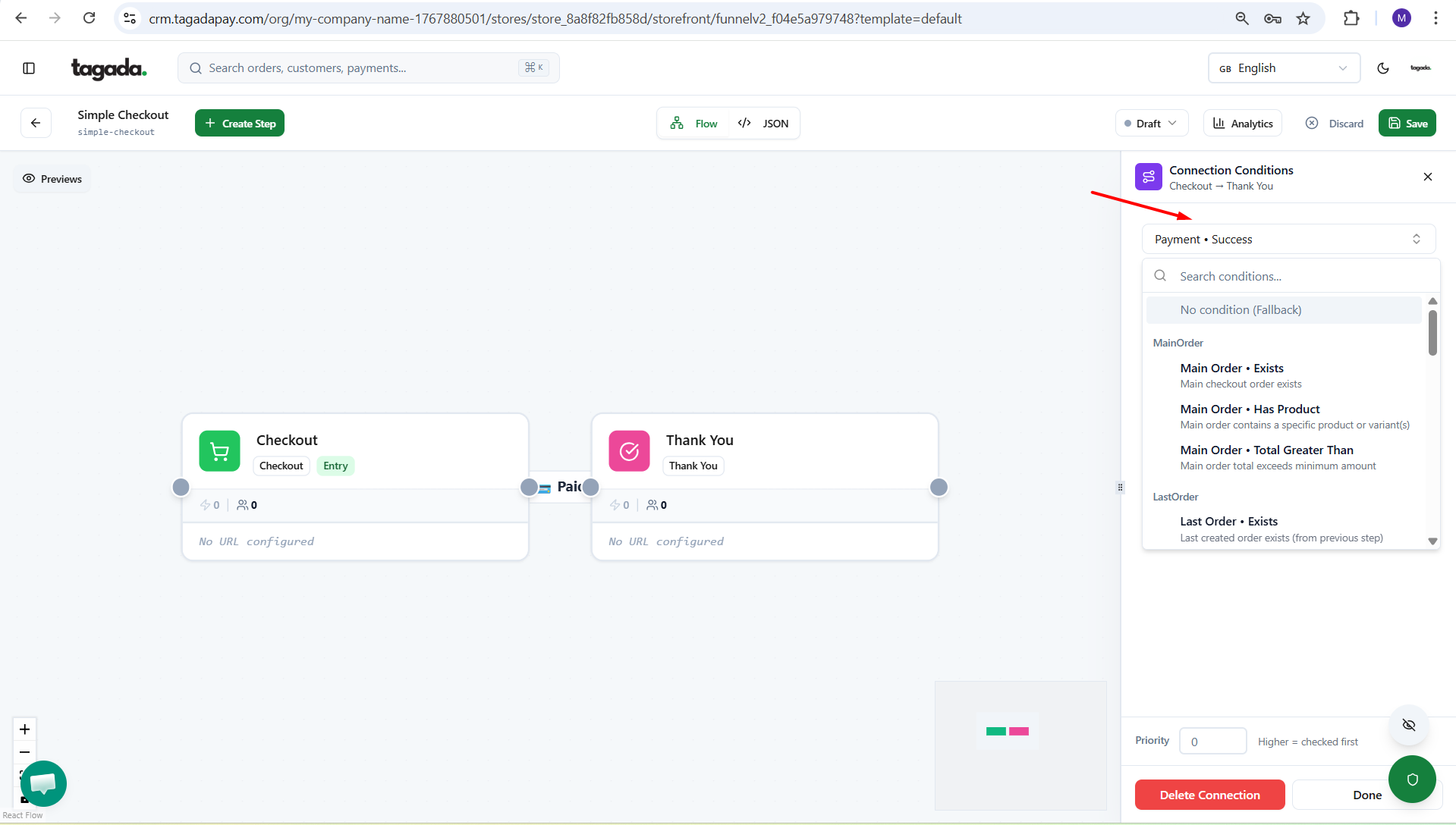Switch to the JSON view tab
This screenshot has height=825, width=1456.
(x=764, y=124)
